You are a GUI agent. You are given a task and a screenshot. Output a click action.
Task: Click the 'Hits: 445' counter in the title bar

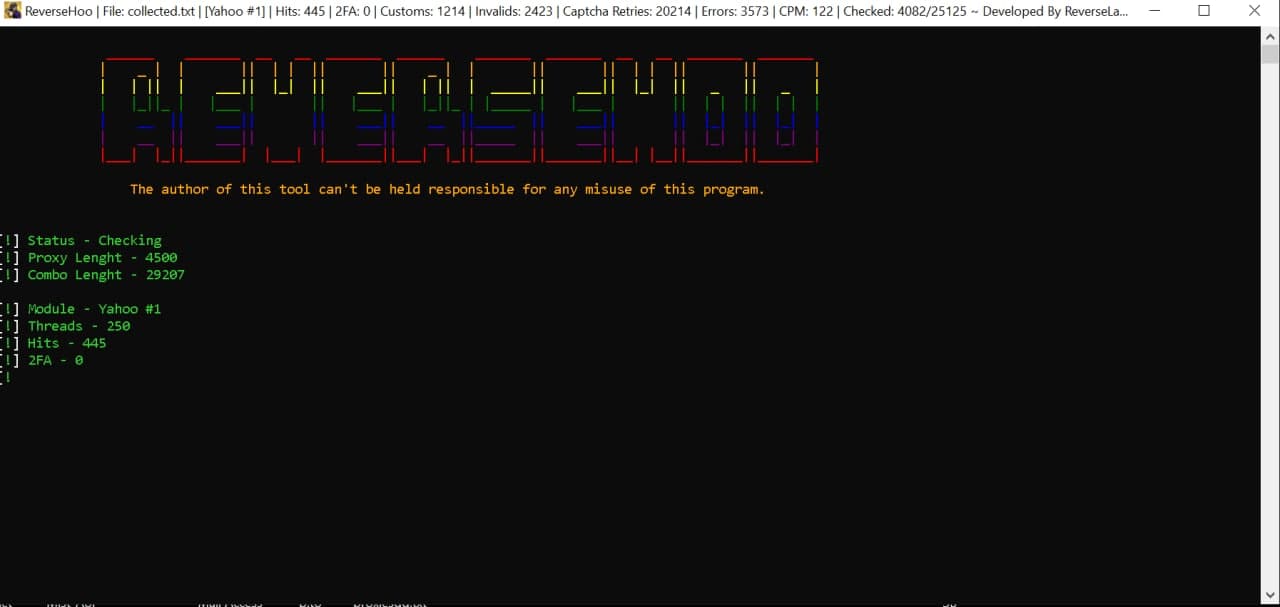(299, 11)
